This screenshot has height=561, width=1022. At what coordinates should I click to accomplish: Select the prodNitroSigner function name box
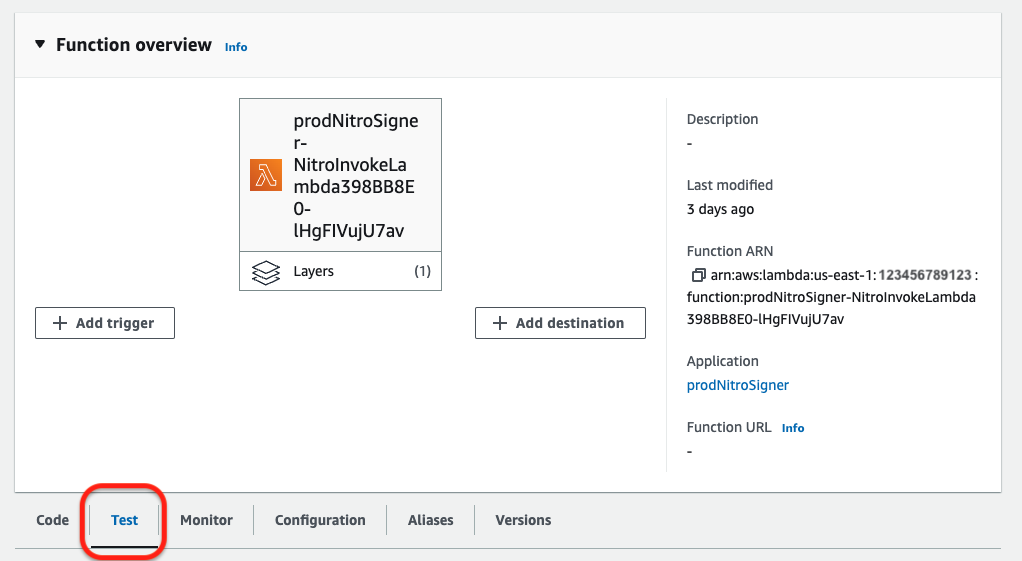(340, 175)
